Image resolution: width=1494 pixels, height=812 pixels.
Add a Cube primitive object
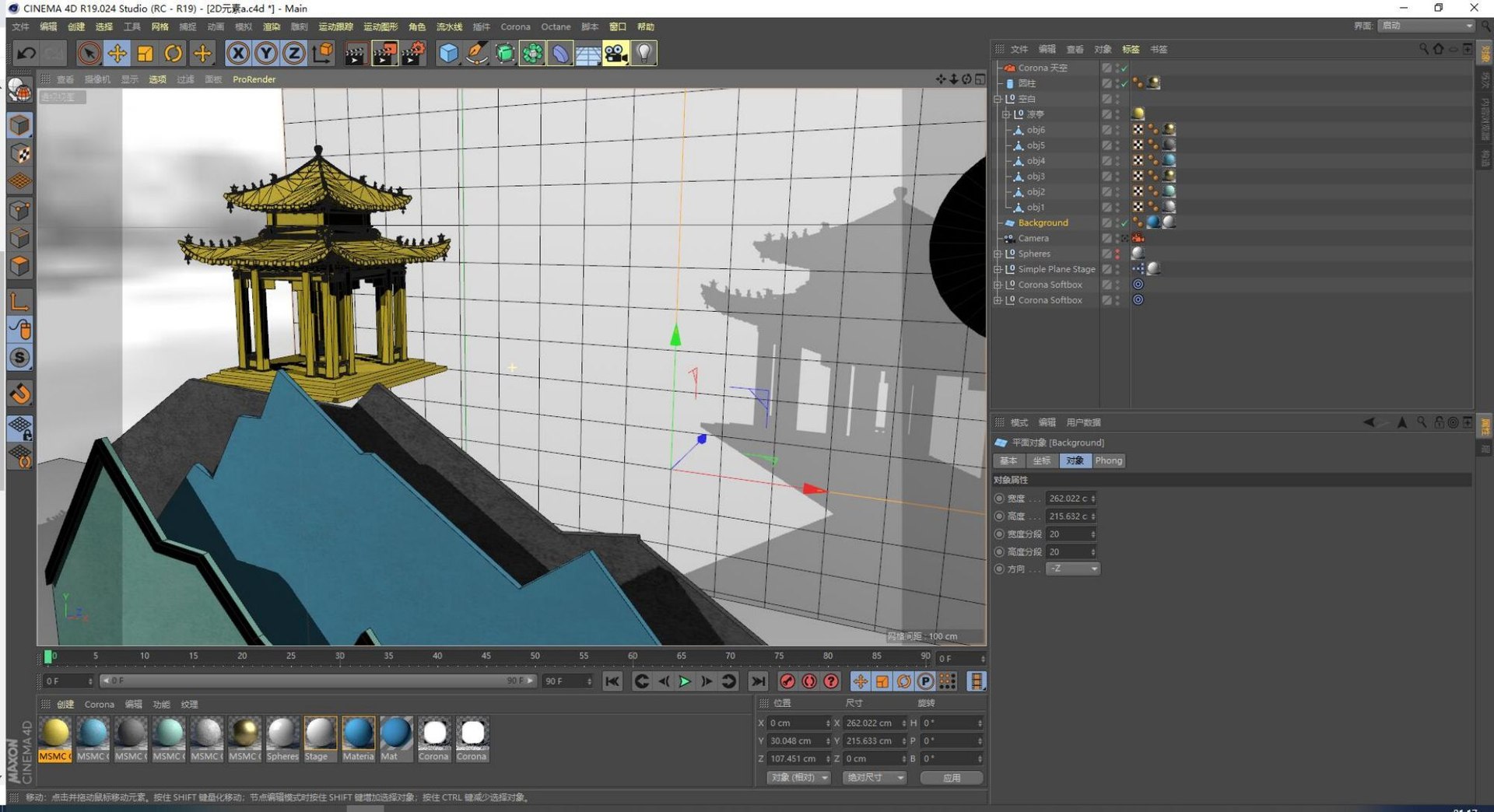tap(449, 53)
